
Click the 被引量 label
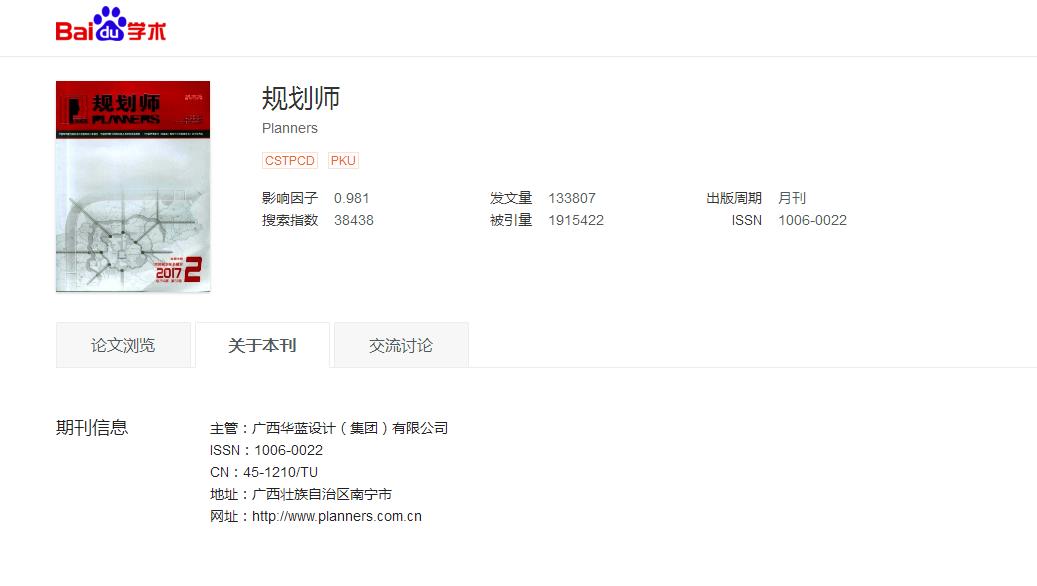tap(511, 220)
